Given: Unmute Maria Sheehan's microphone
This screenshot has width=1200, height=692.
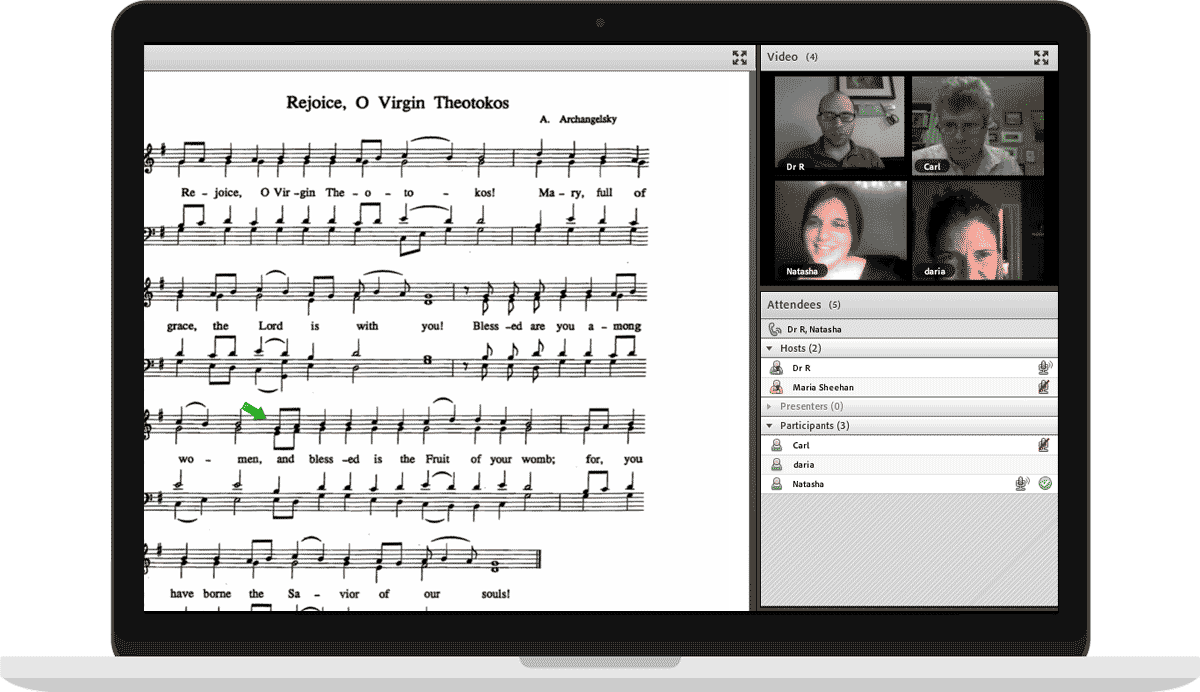Looking at the screenshot, I should 1045,387.
